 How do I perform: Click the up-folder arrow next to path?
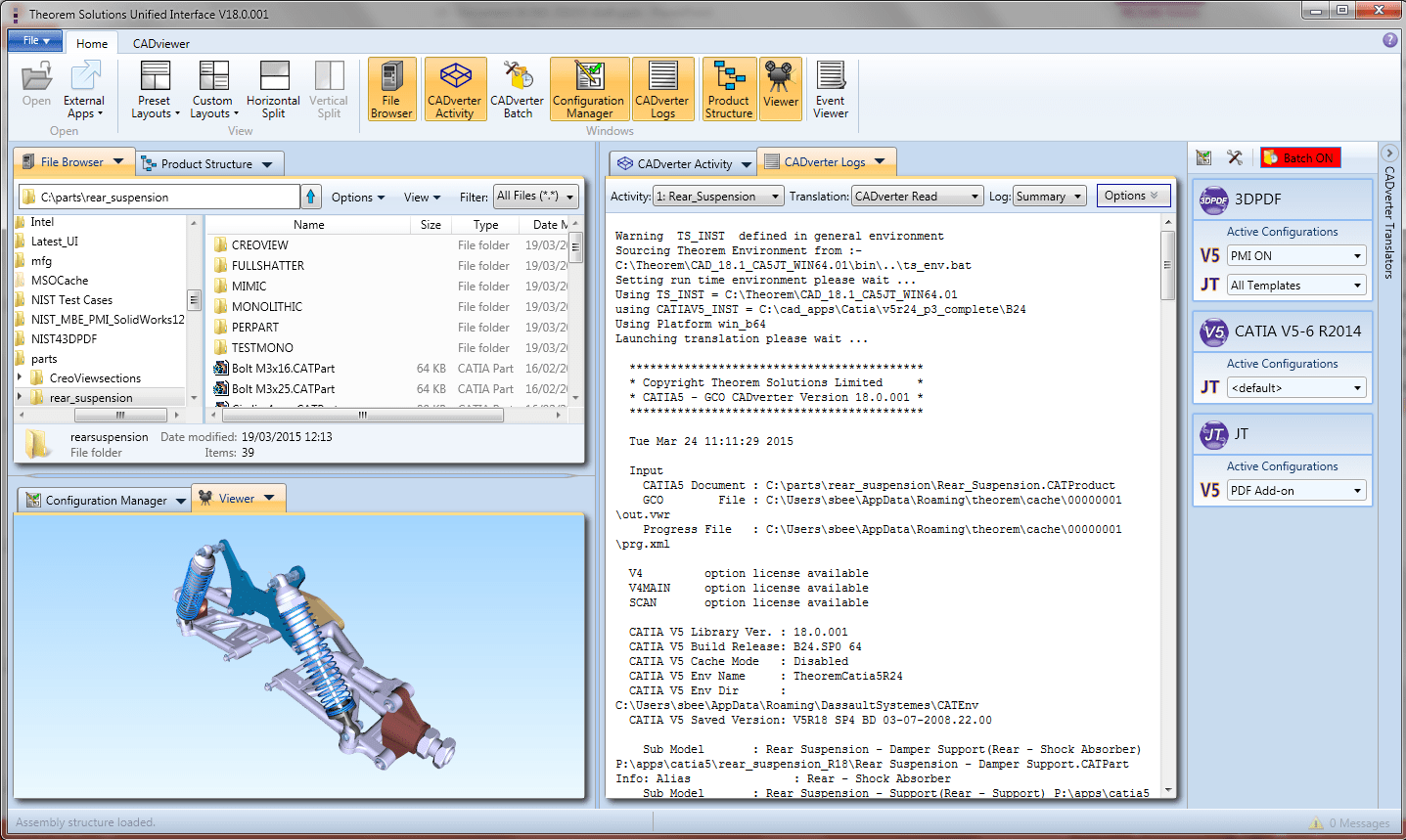pyautogui.click(x=311, y=197)
